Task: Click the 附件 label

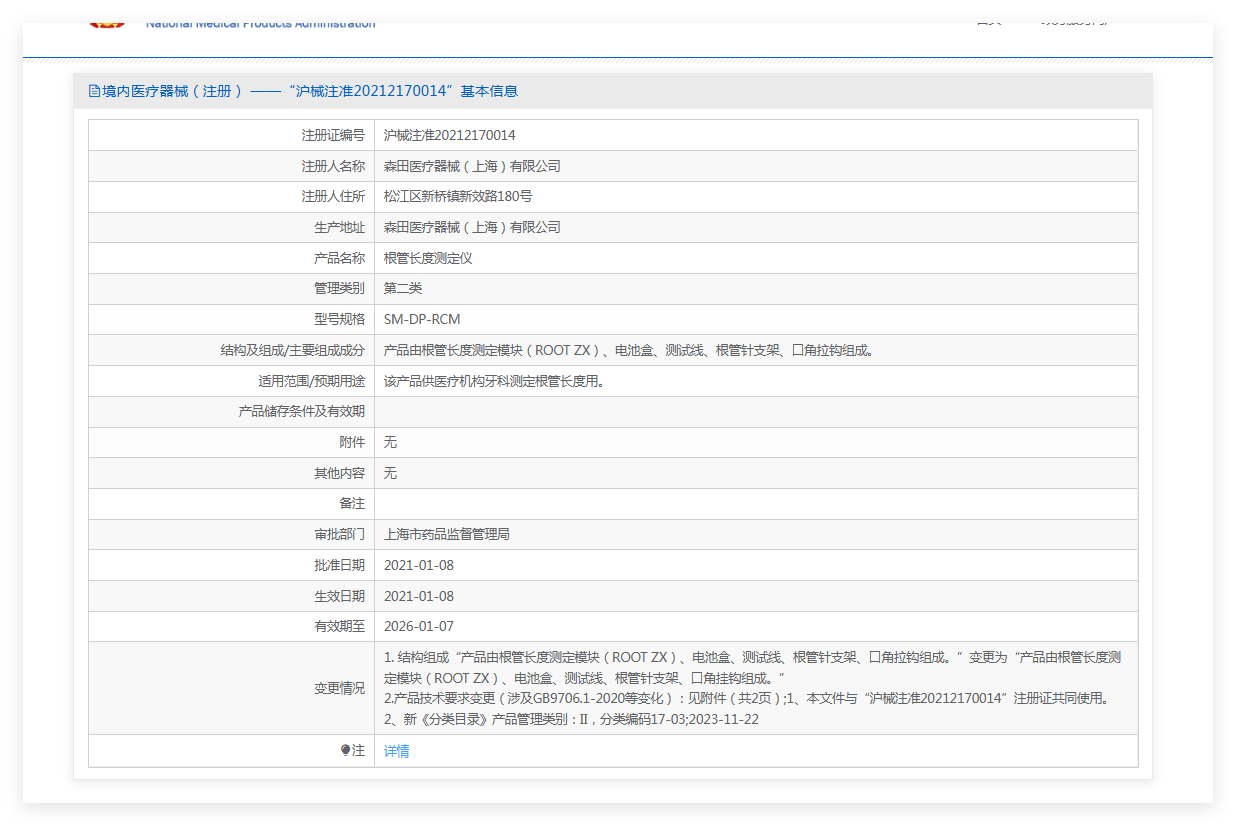Action: coord(352,442)
